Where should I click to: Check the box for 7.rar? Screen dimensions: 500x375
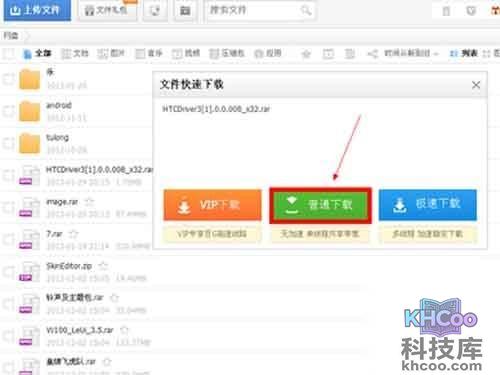[x=8, y=240]
